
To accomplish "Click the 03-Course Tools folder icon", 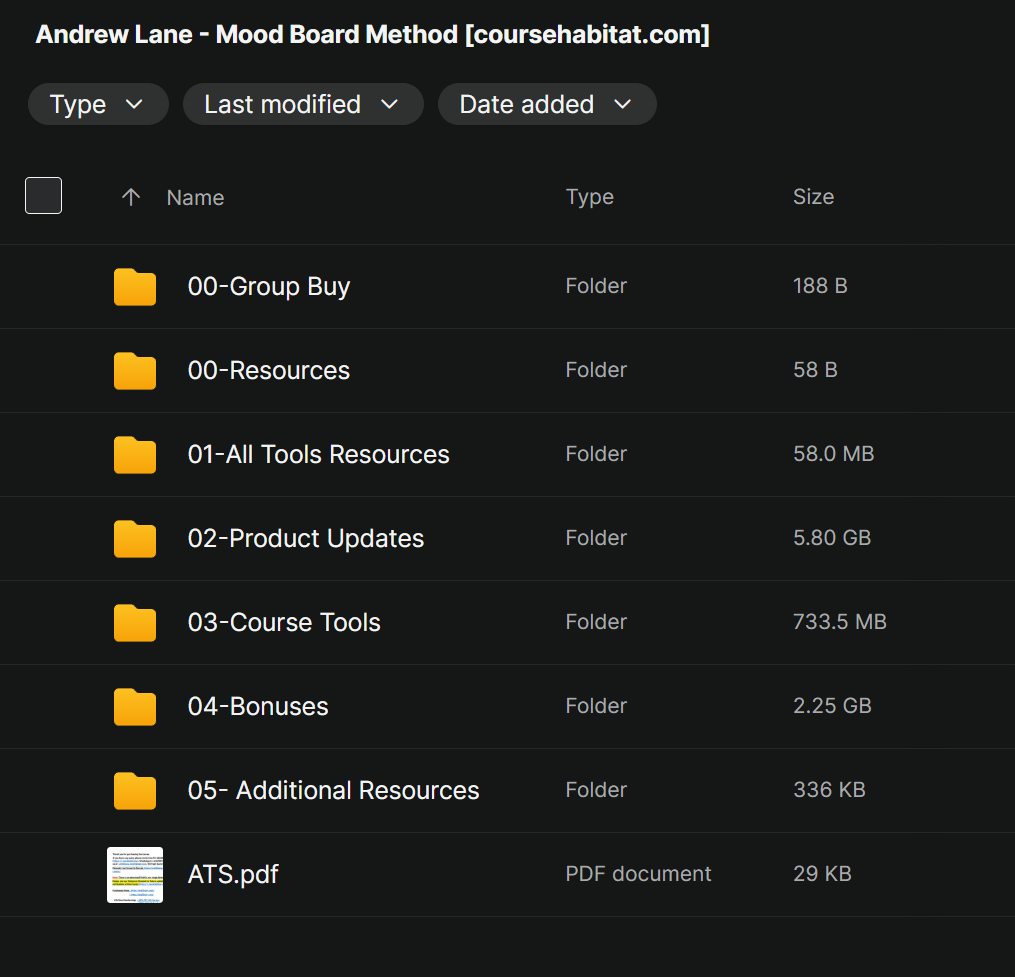I will tap(135, 623).
